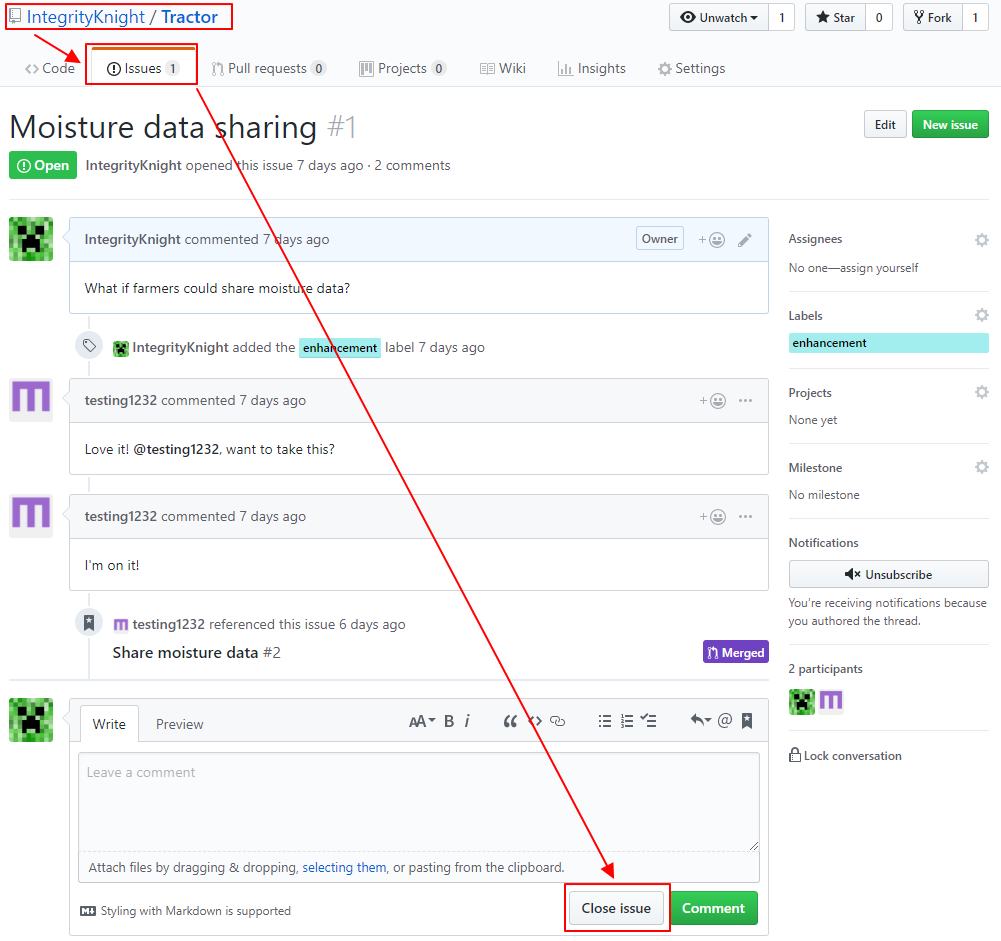Image resolution: width=1001 pixels, height=941 pixels.
Task: Open the AA text size dropdown
Action: [x=421, y=720]
